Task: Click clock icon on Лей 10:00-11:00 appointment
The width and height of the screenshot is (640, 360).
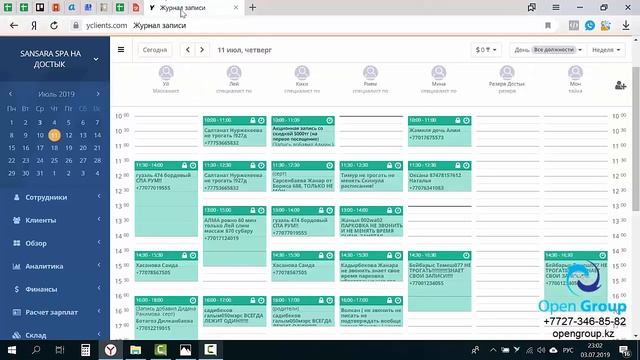Action: tap(261, 120)
